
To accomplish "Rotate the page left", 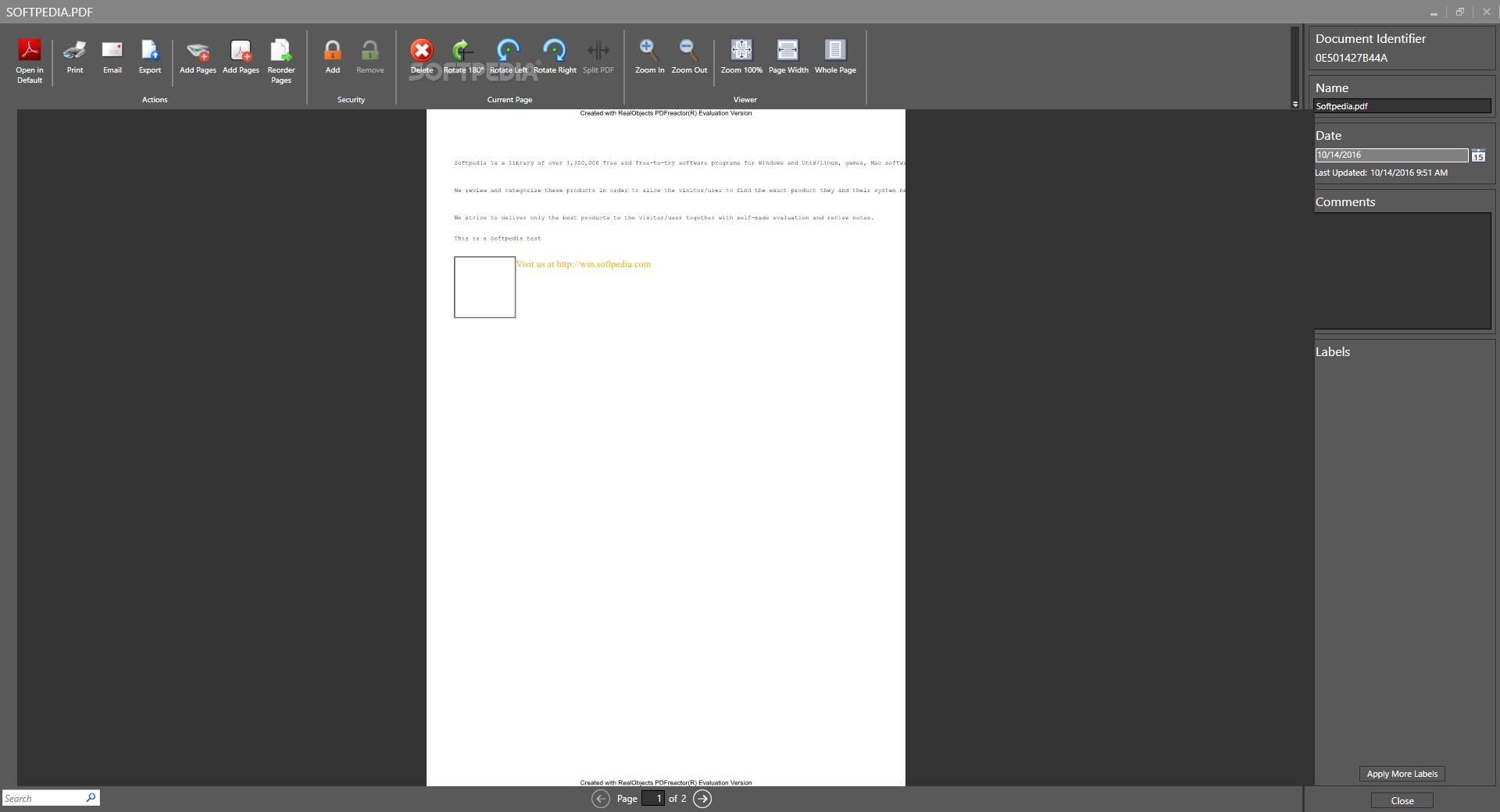I will tap(509, 56).
